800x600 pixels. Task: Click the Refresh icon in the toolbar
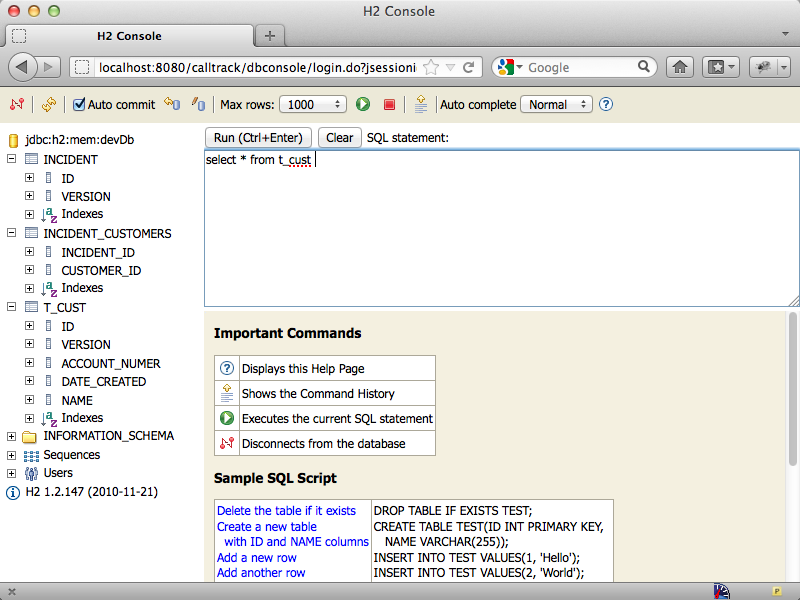tap(48, 104)
